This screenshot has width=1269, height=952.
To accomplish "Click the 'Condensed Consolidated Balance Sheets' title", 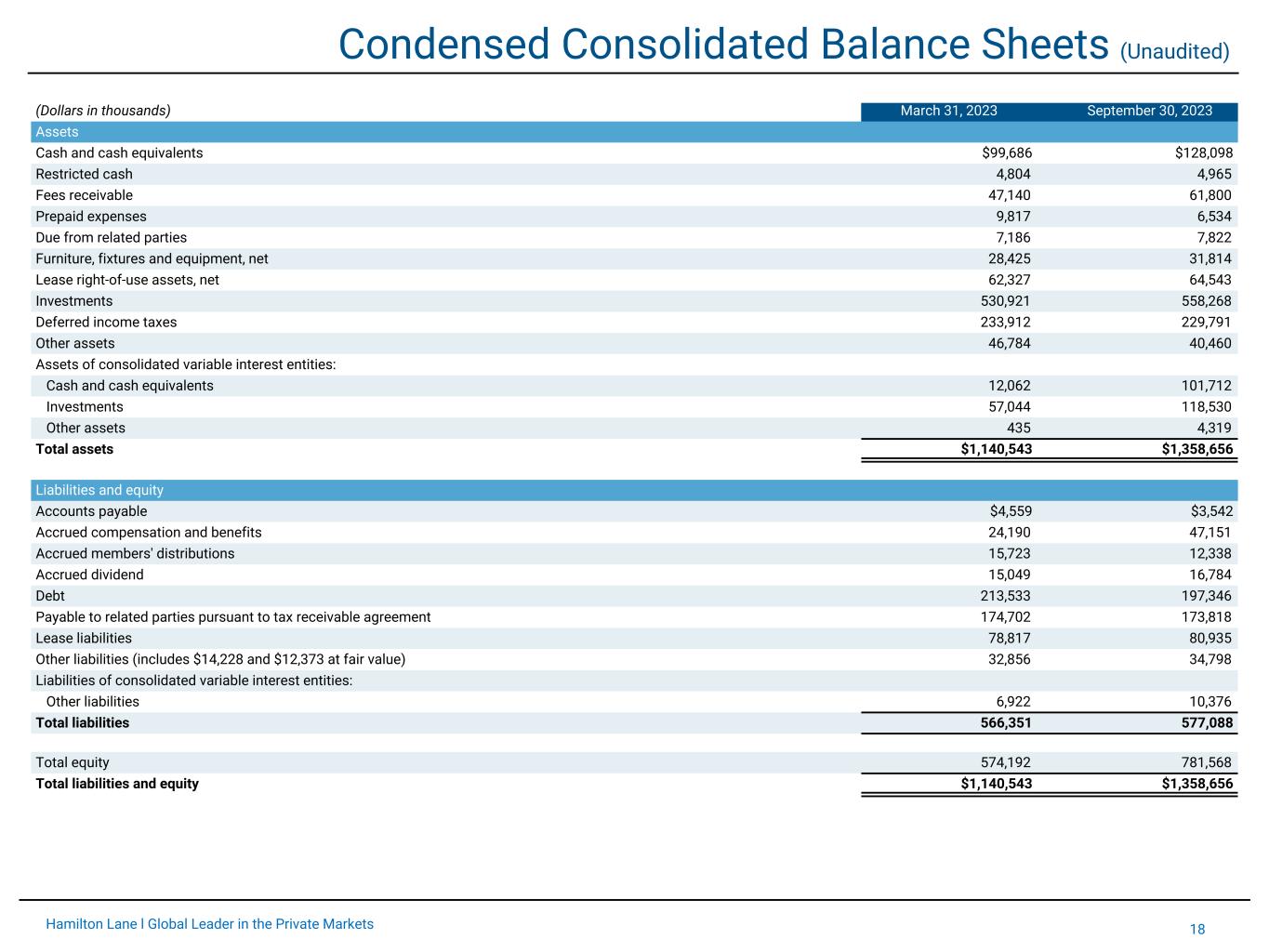I will coord(723,44).
